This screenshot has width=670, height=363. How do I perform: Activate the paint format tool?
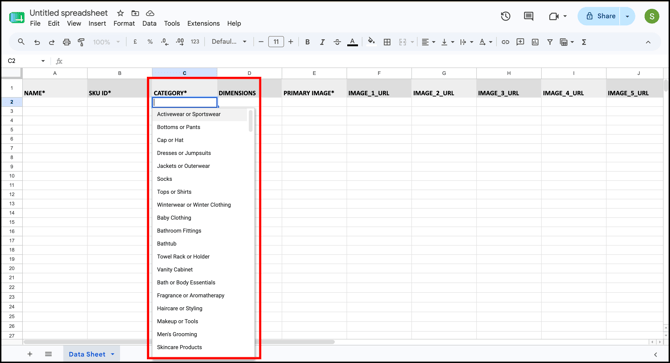81,42
